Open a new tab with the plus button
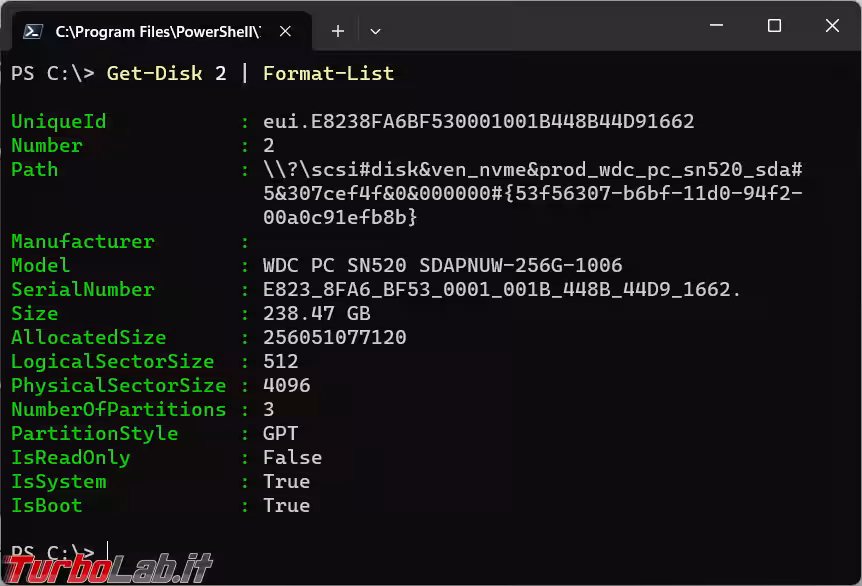 (337, 31)
